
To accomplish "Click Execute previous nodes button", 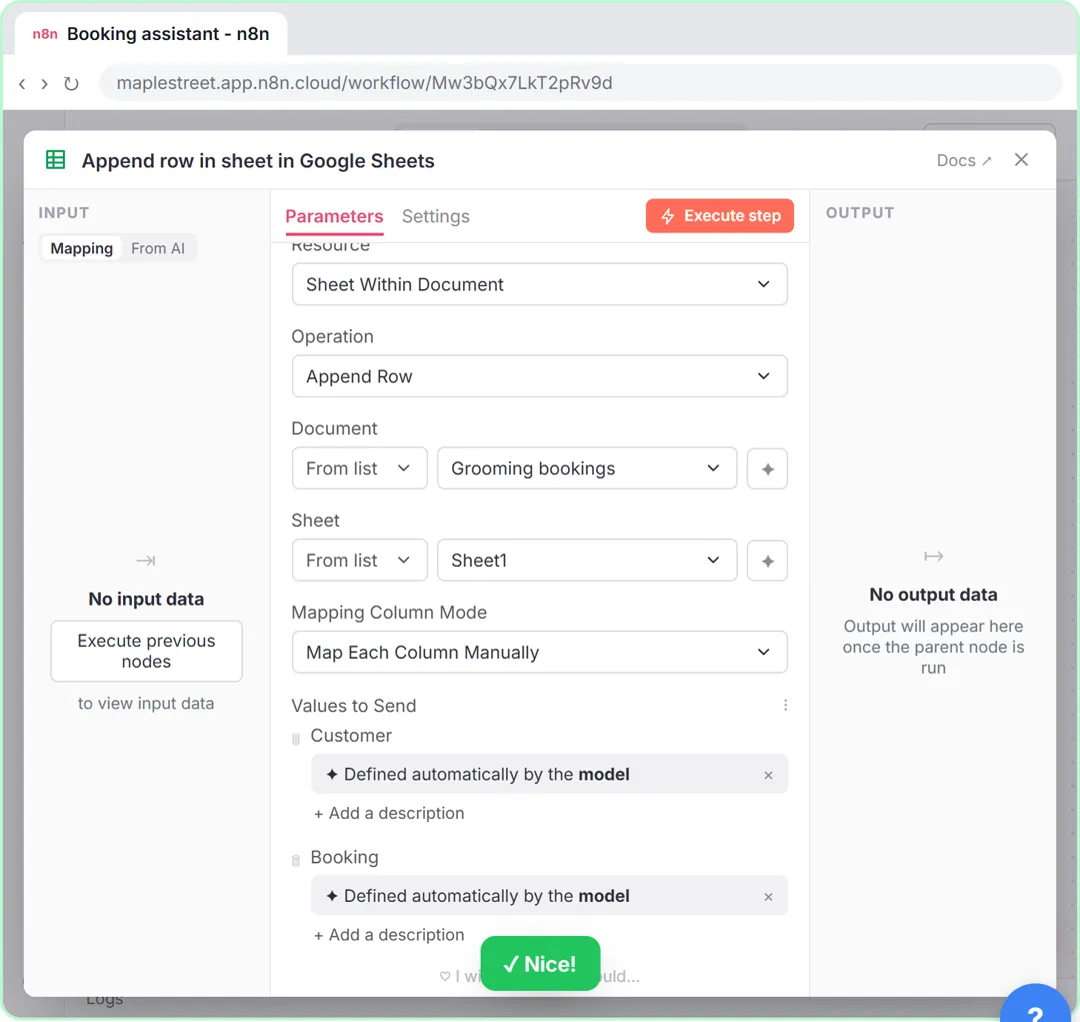I will coord(146,651).
